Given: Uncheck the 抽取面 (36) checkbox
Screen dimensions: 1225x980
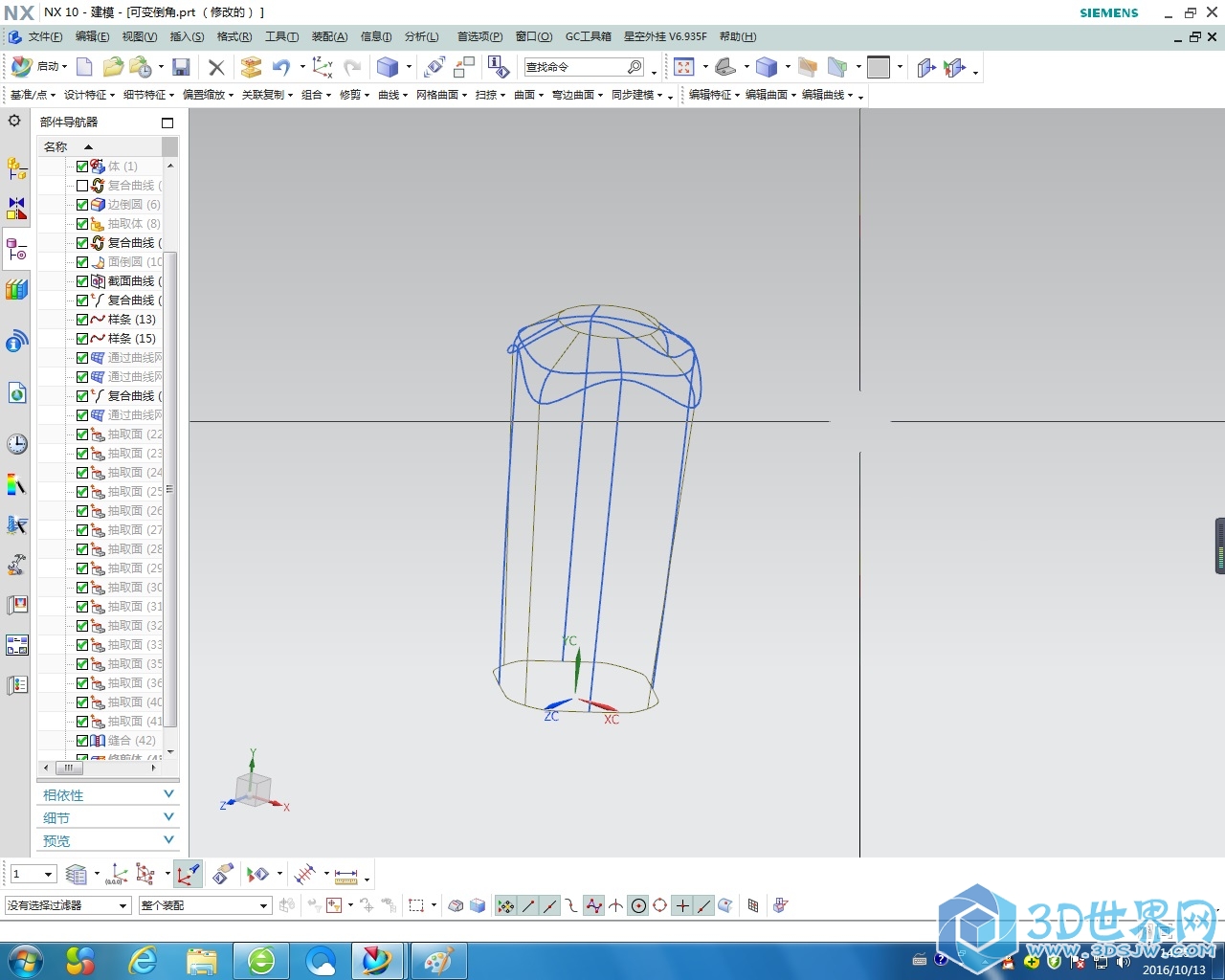Looking at the screenshot, I should [x=82, y=683].
